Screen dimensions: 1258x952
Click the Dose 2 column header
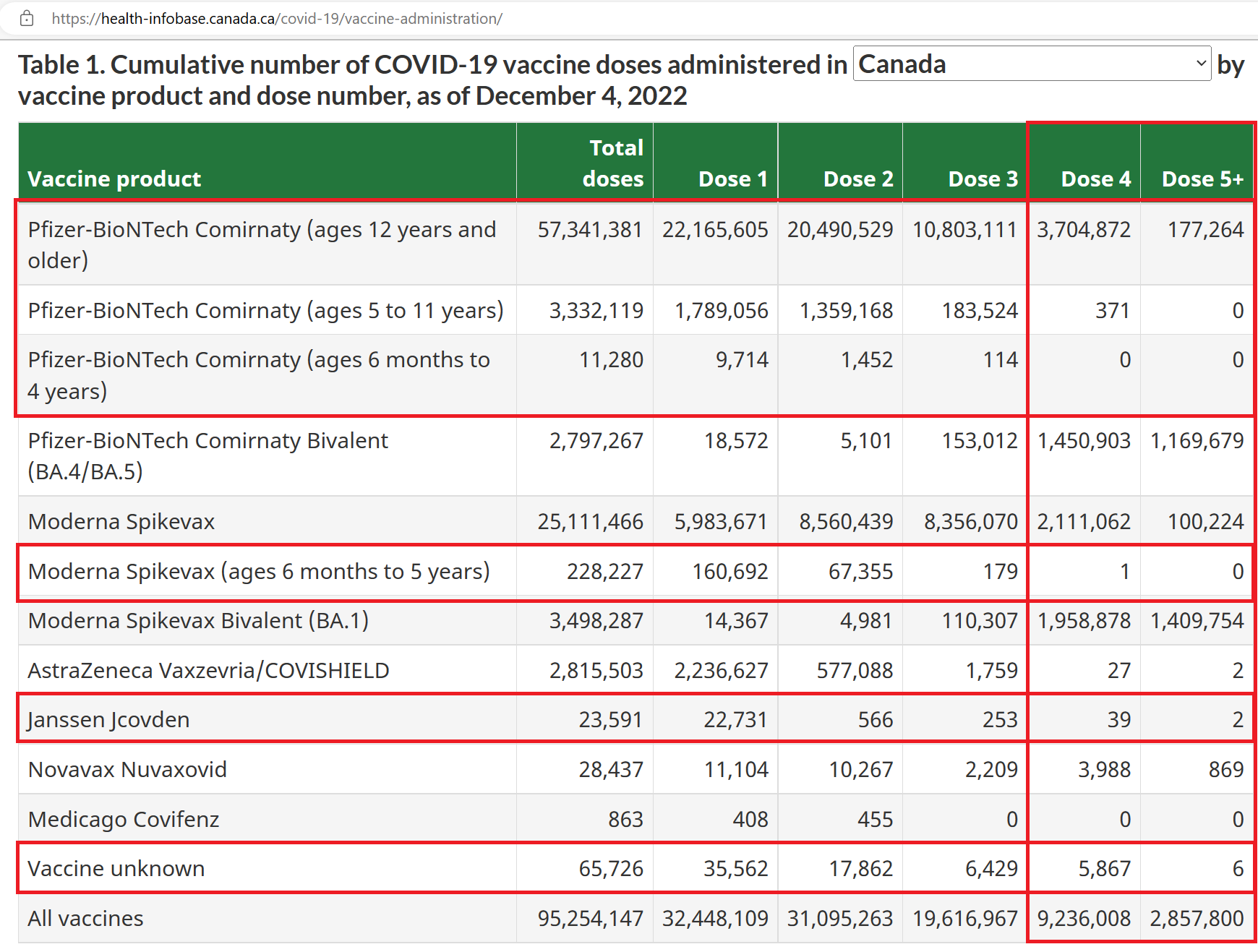click(x=858, y=179)
